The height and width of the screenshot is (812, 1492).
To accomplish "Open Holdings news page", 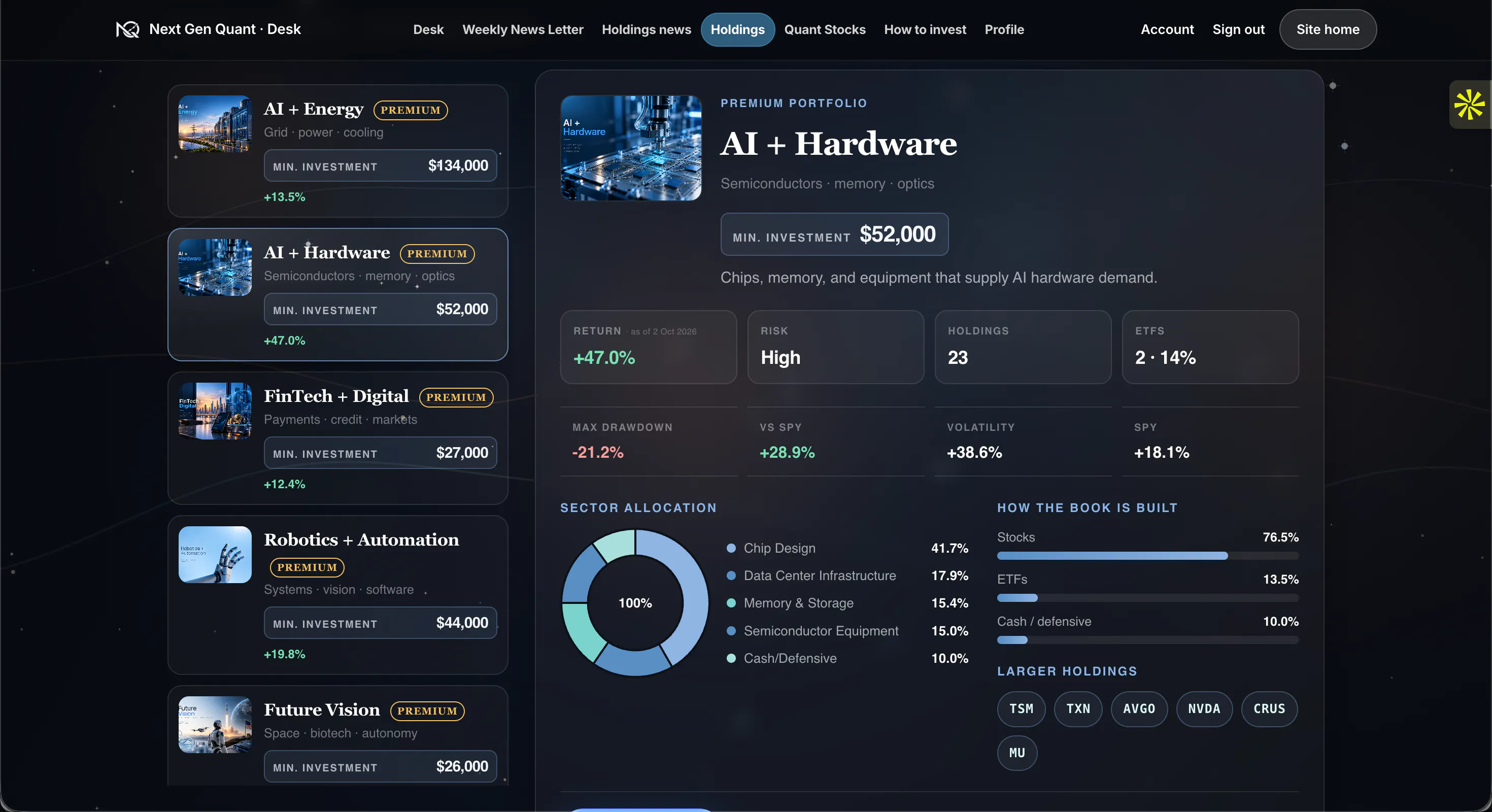I will (x=647, y=29).
